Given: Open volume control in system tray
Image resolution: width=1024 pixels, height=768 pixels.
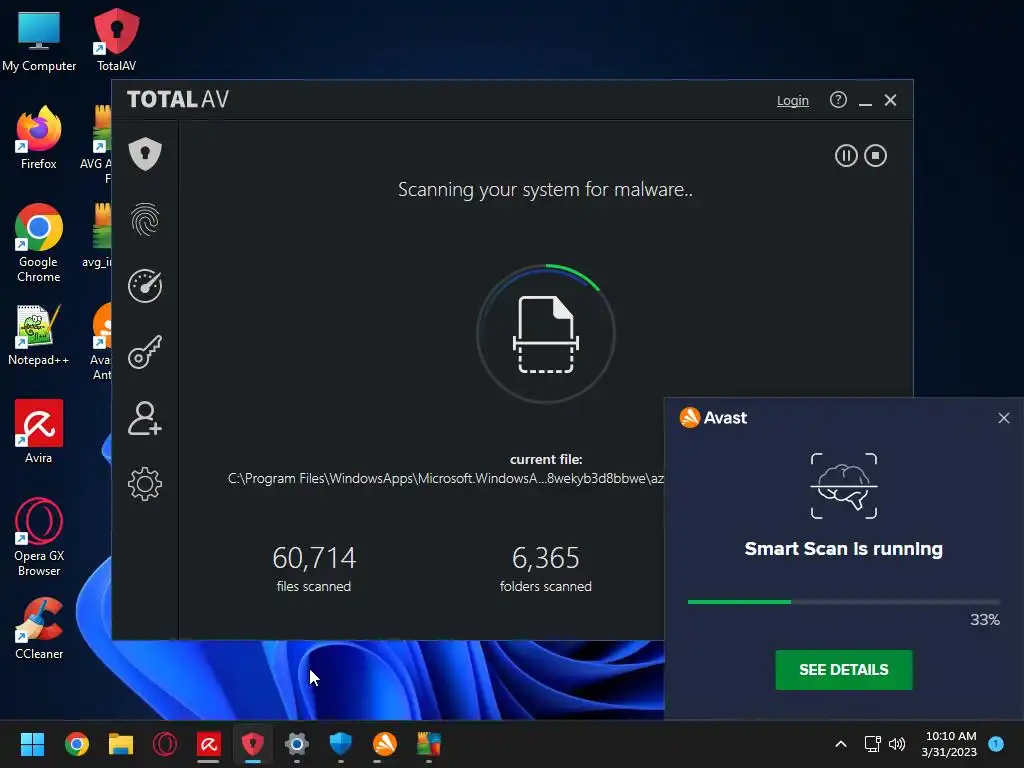Looking at the screenshot, I should 897,744.
